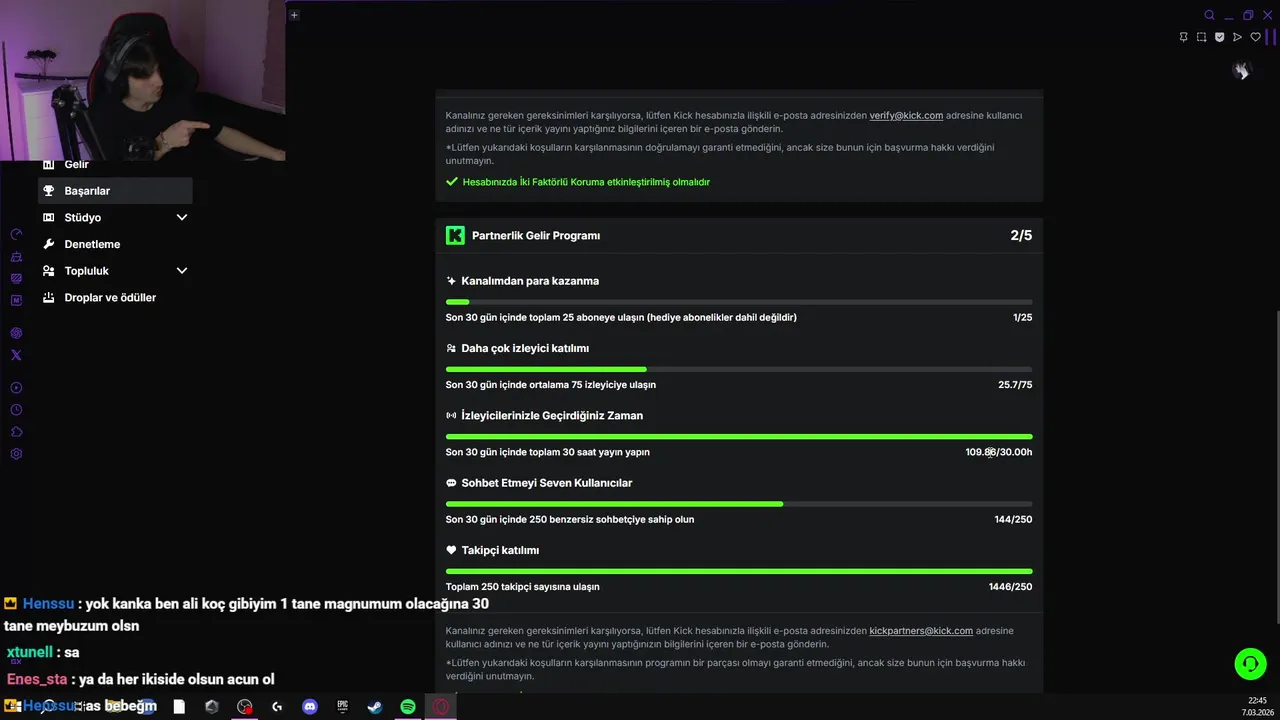Click the pin icon in browser toolbar
The image size is (1280, 720).
(1183, 37)
